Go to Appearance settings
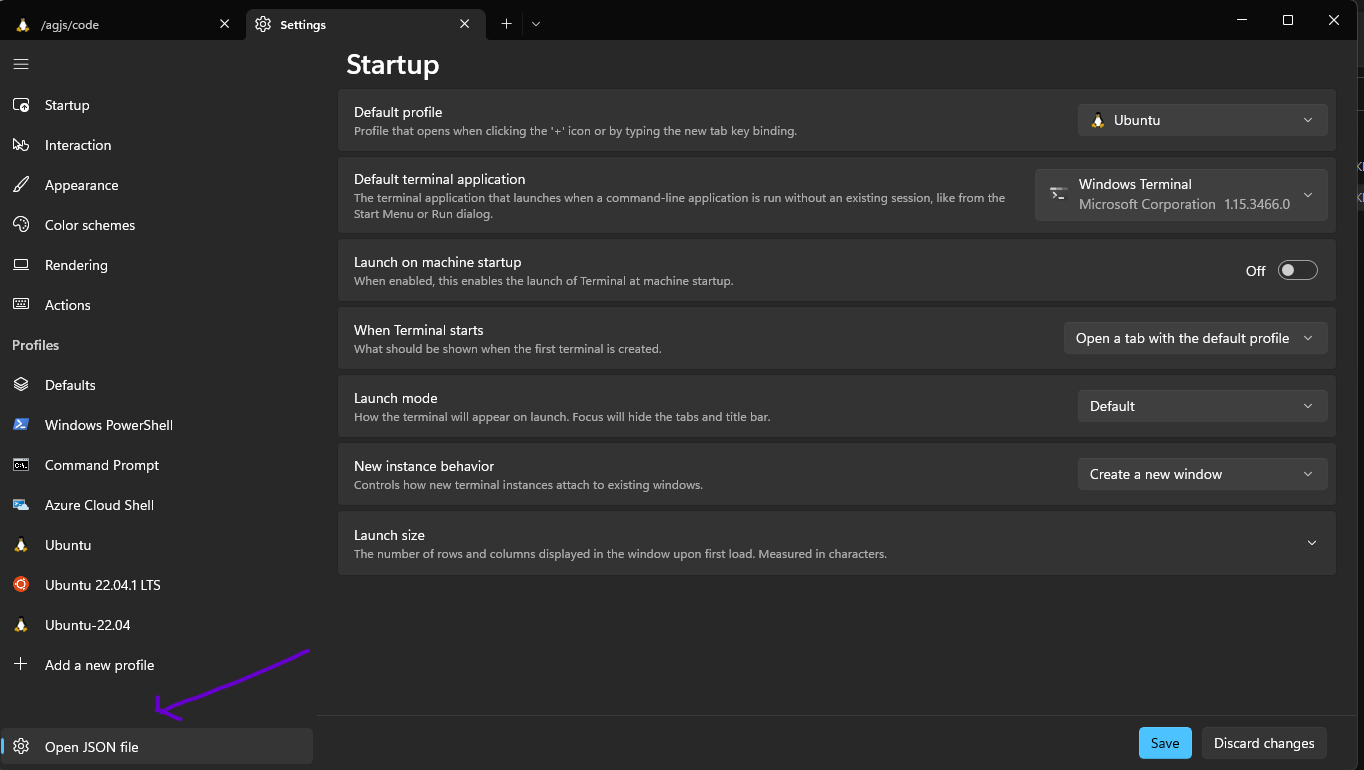This screenshot has width=1364, height=770. (157, 185)
